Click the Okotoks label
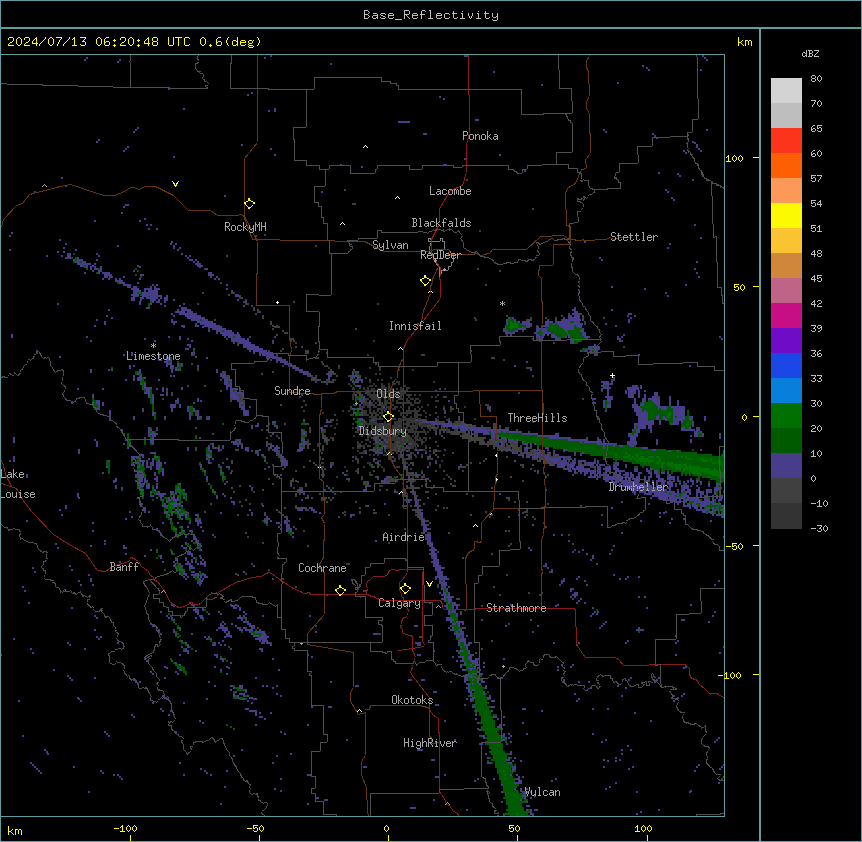The width and height of the screenshot is (862, 842). [412, 700]
